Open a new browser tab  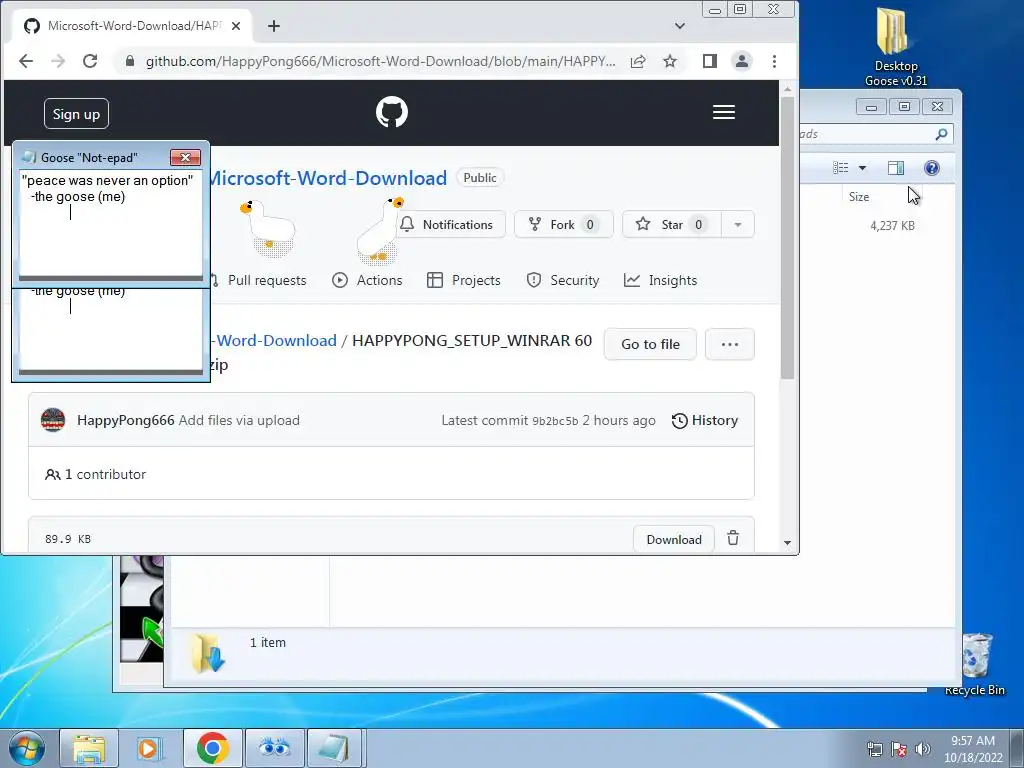[274, 26]
